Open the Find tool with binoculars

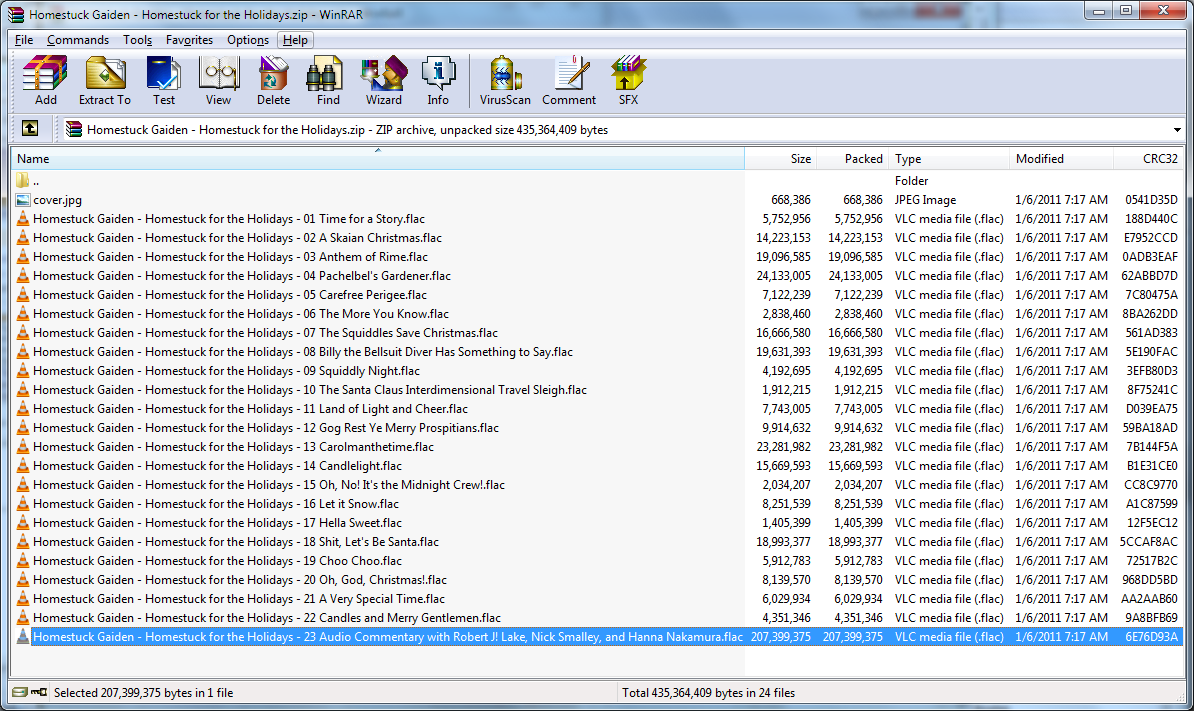(x=327, y=80)
